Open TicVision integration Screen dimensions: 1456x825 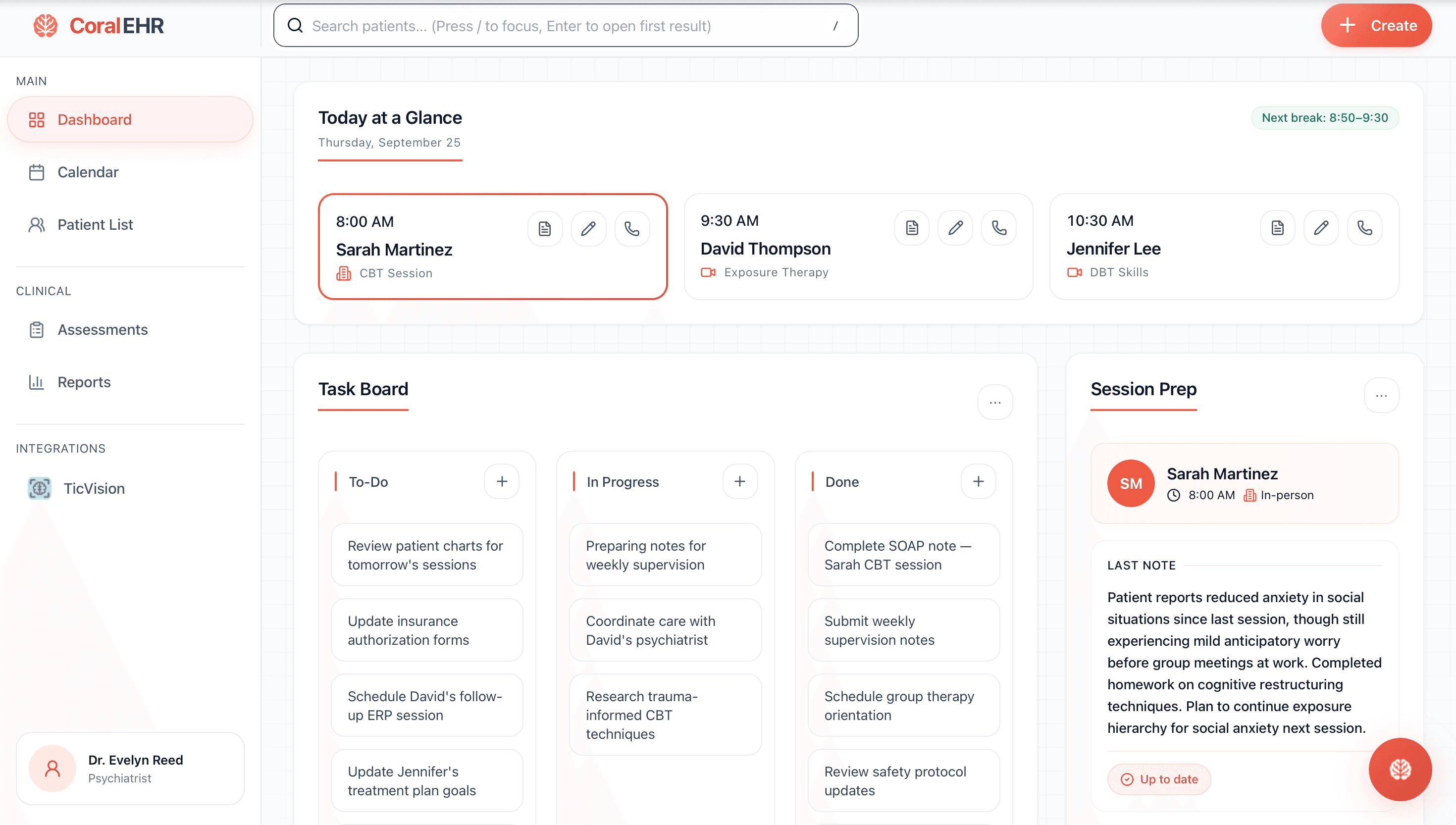[94, 488]
